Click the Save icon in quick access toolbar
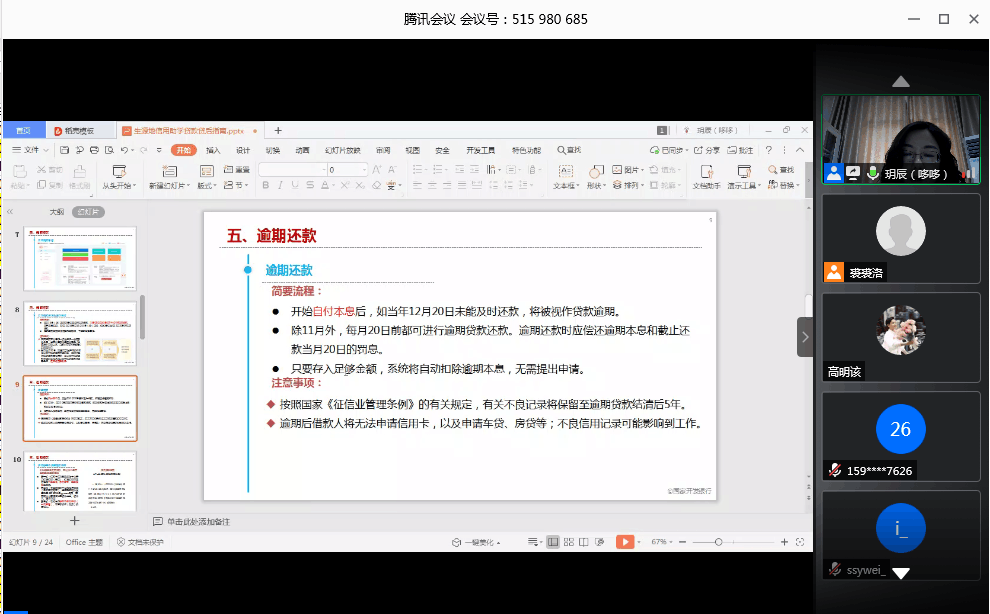Viewport: 990px width, 614px height. pos(64,150)
